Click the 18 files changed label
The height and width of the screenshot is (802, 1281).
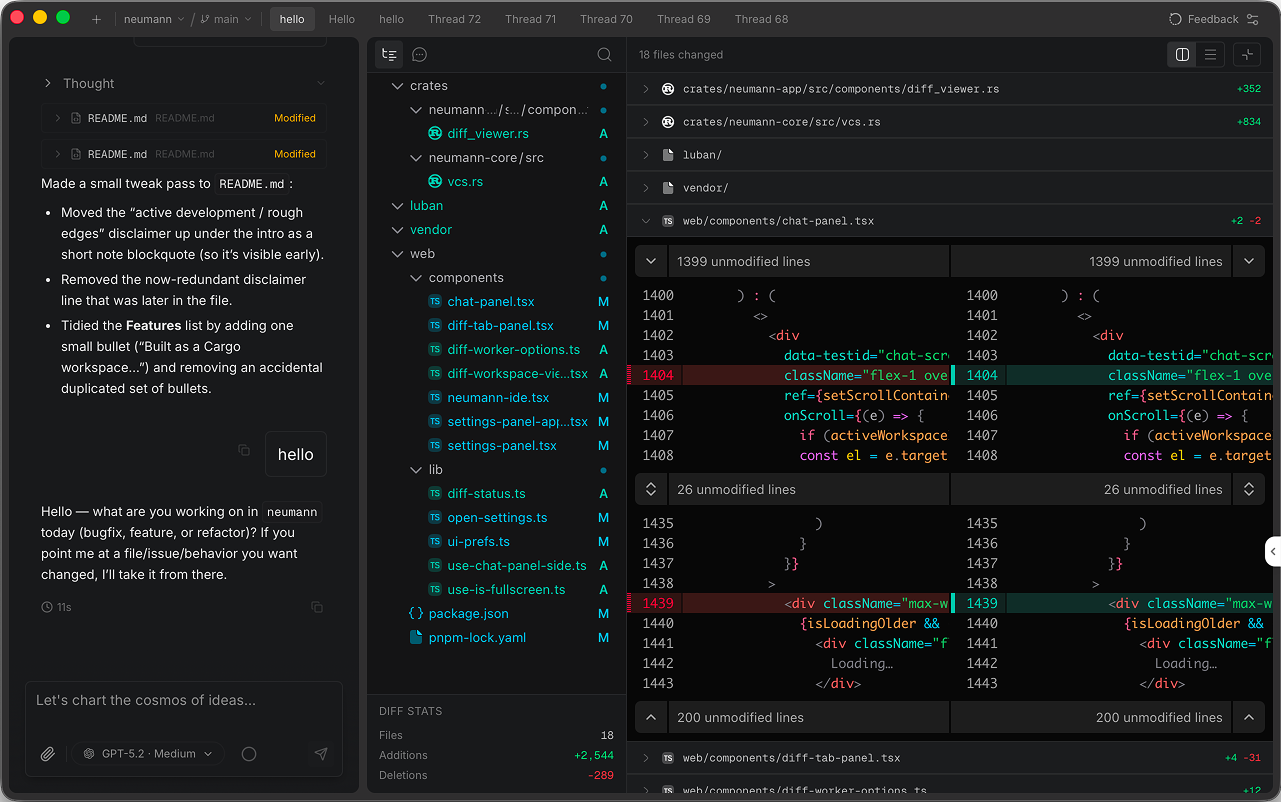[x=681, y=55]
